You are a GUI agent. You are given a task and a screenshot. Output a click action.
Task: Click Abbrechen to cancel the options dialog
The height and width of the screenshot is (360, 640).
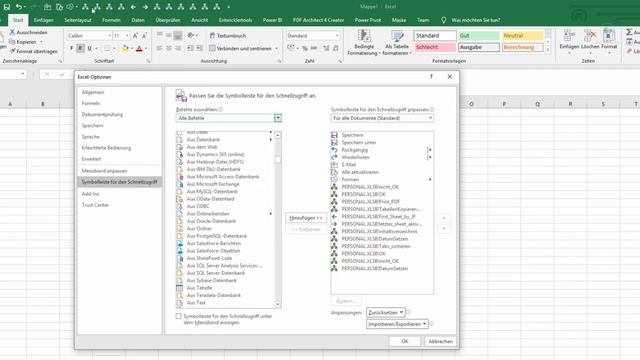coord(440,341)
